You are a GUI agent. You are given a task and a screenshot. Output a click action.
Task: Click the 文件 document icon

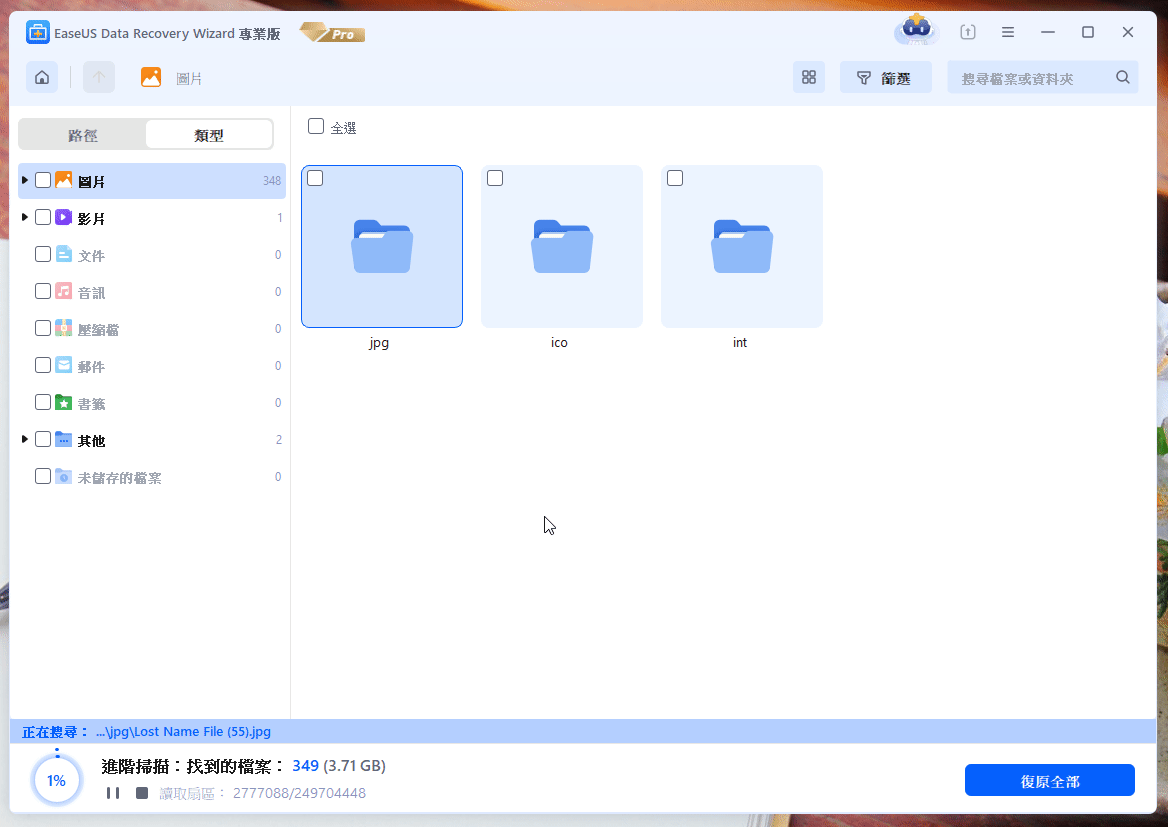pyautogui.click(x=63, y=255)
